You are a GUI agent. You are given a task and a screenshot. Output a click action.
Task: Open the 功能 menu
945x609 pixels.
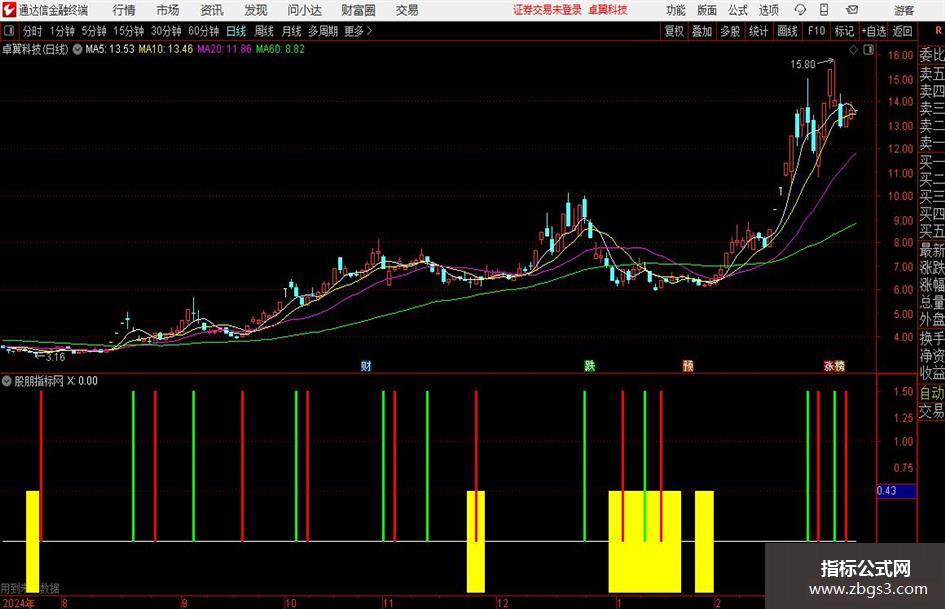click(x=676, y=10)
